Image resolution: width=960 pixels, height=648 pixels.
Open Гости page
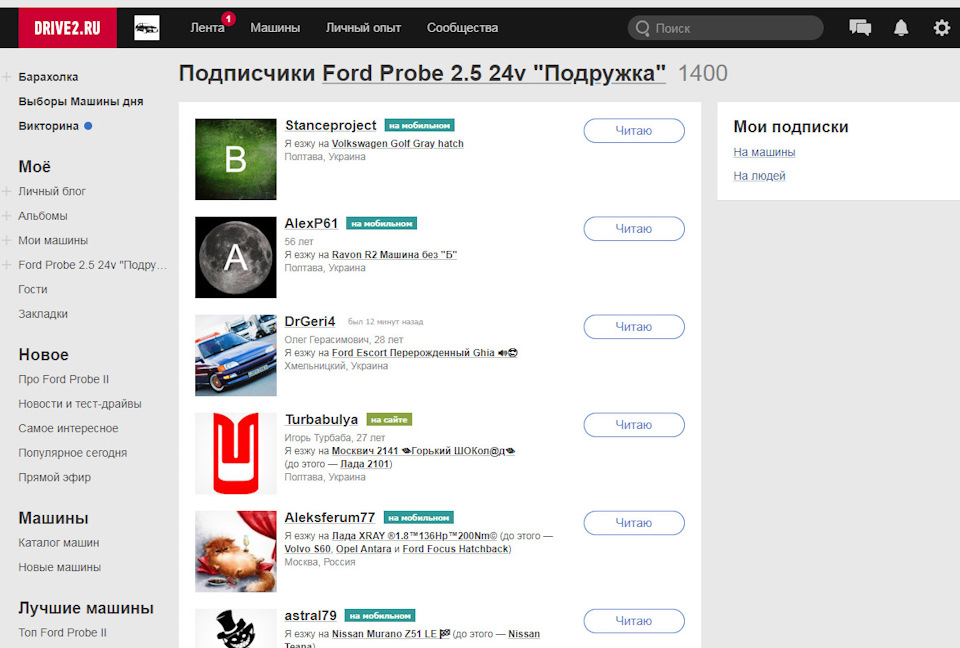tap(32, 289)
